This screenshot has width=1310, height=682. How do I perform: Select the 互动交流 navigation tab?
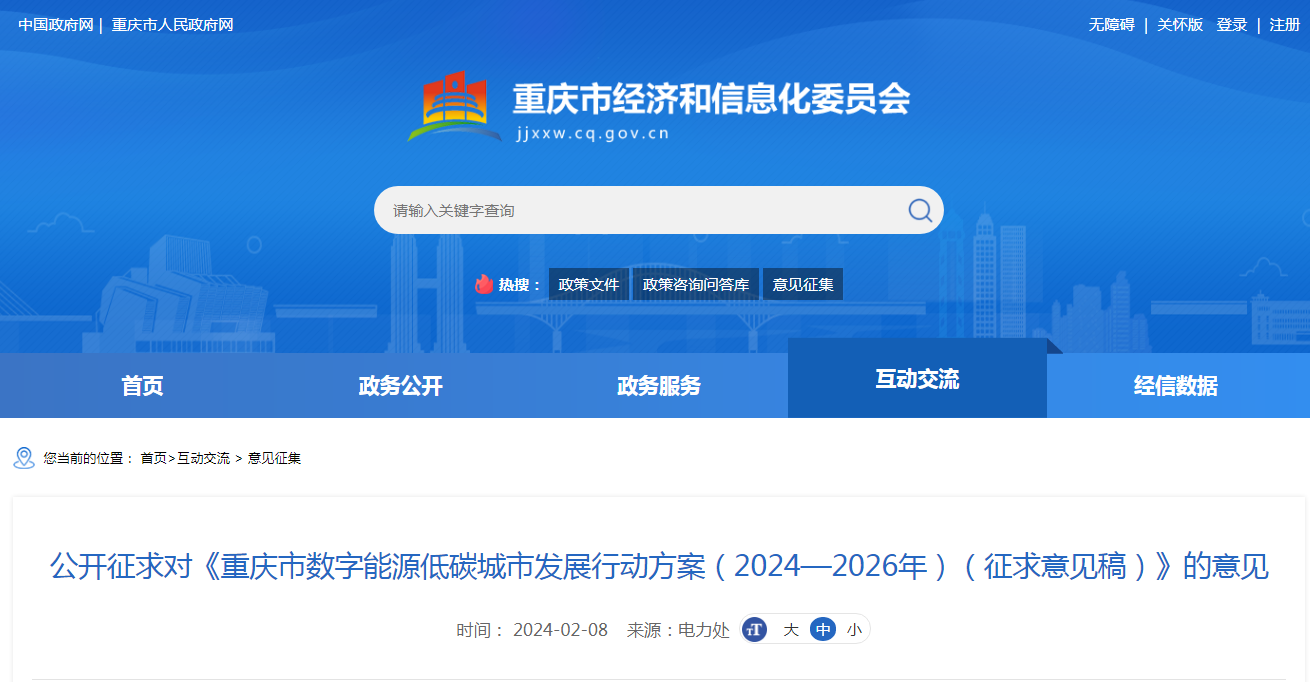[x=917, y=379]
